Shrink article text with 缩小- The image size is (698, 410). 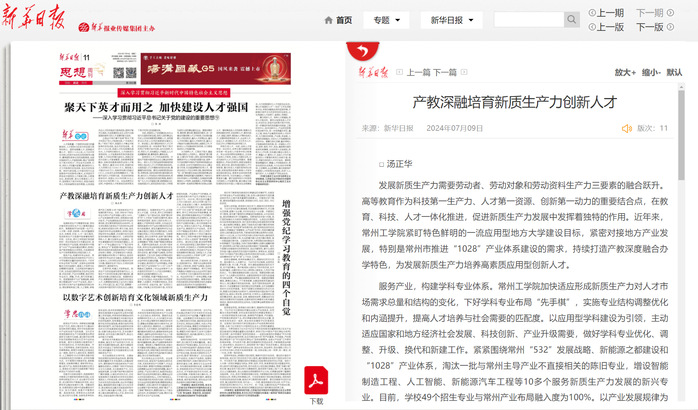click(x=651, y=72)
